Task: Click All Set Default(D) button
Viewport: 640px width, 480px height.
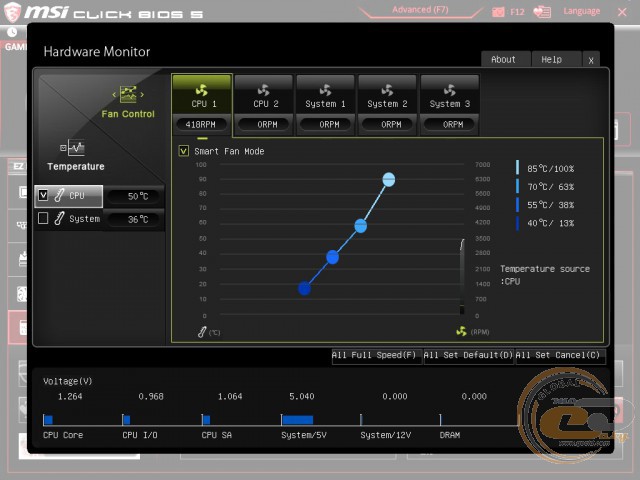Action: point(468,356)
